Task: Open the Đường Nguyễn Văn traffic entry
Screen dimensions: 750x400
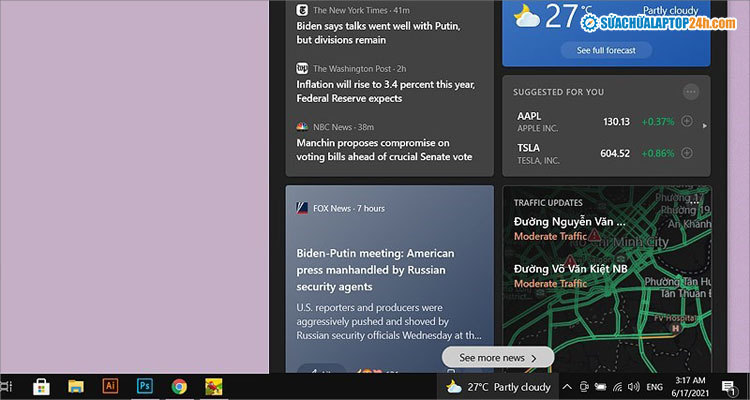Action: pyautogui.click(x=569, y=229)
